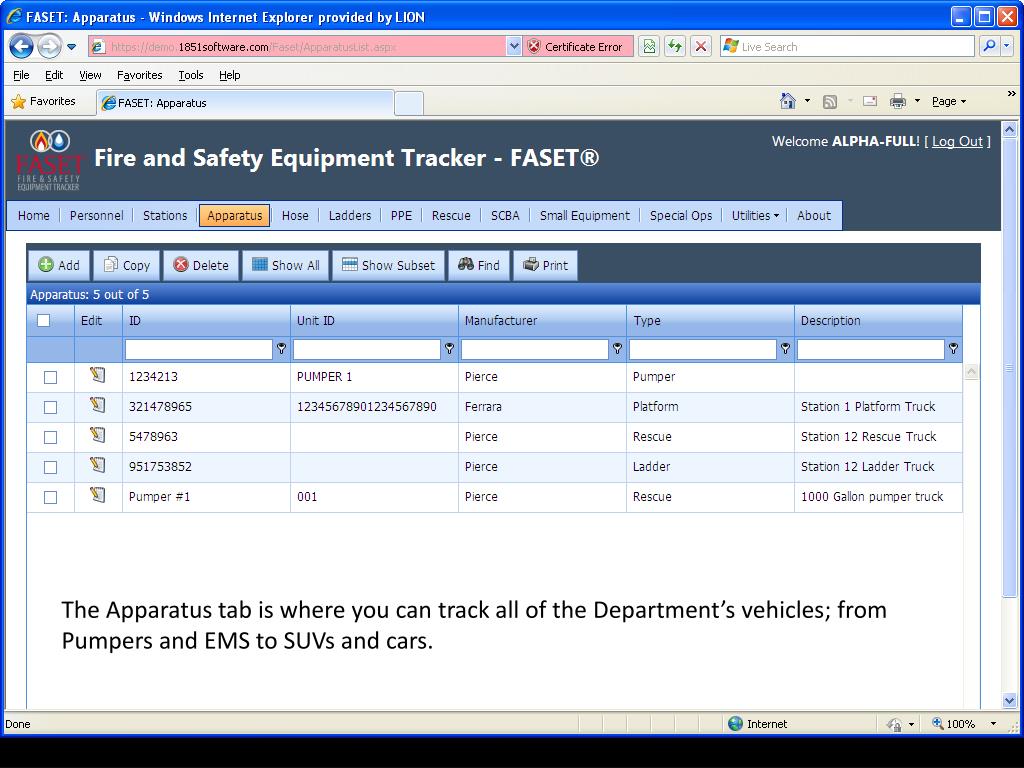
Task: Open the address bar URL dropdown
Action: point(514,46)
